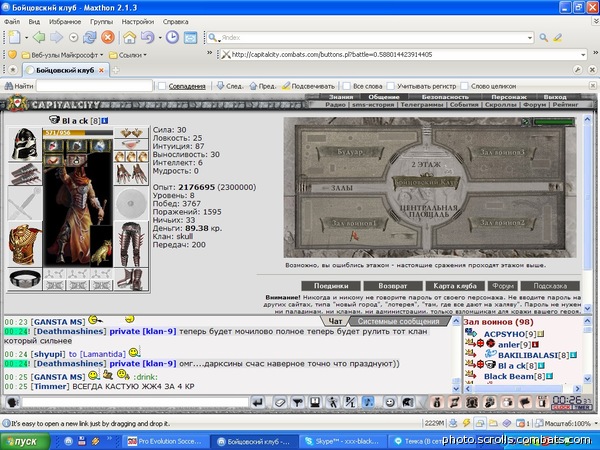600x450 pixels.
Task: Open the Файл menu
Action: [x=12, y=22]
